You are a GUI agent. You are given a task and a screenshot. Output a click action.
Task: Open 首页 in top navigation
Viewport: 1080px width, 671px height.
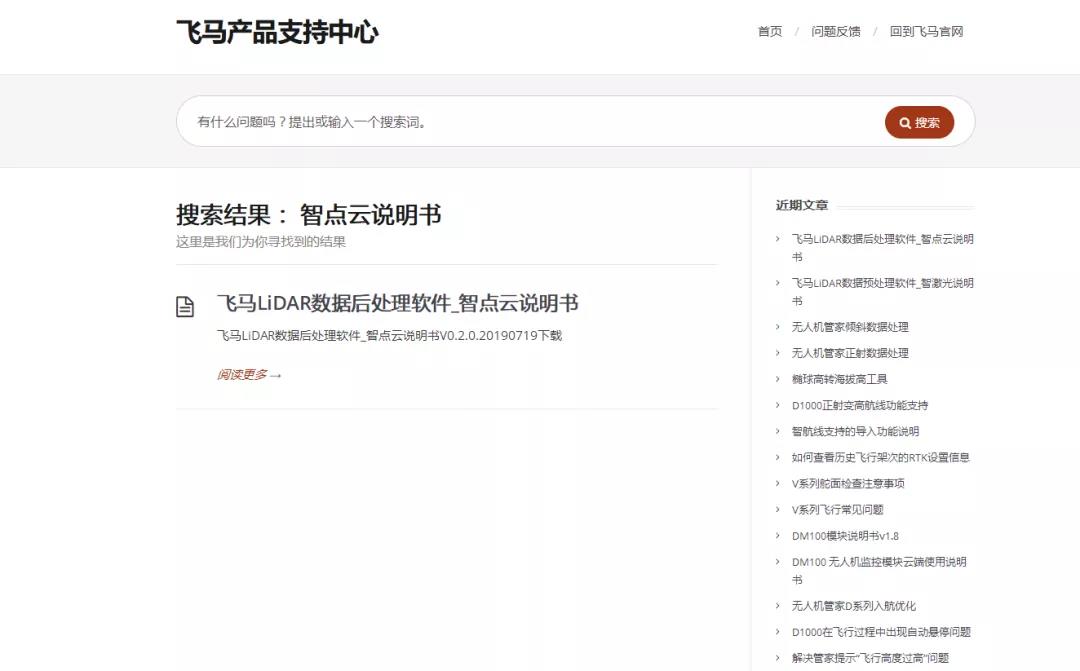(x=769, y=31)
